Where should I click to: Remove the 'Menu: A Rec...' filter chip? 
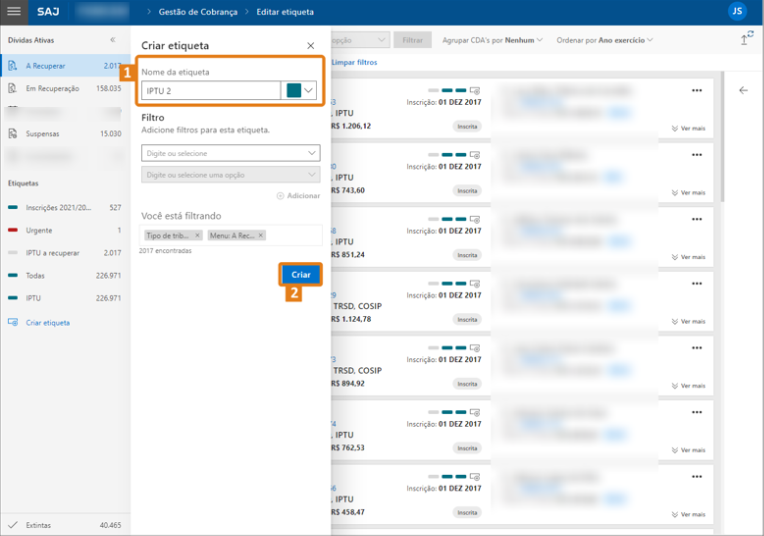[261, 235]
